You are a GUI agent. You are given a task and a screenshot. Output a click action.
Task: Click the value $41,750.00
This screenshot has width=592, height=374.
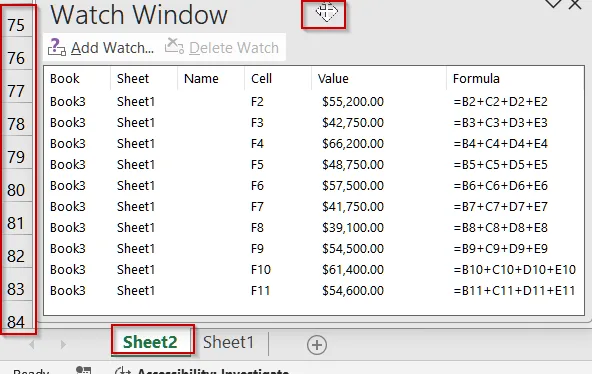coord(353,206)
